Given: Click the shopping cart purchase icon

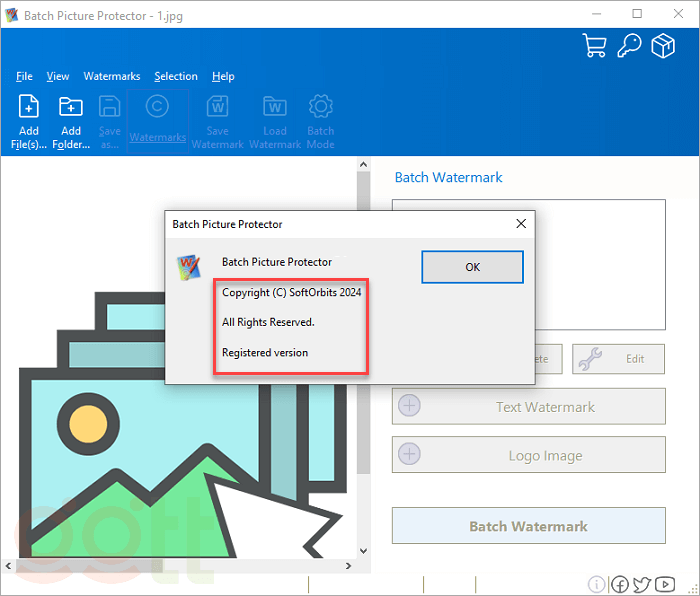Looking at the screenshot, I should click(595, 46).
